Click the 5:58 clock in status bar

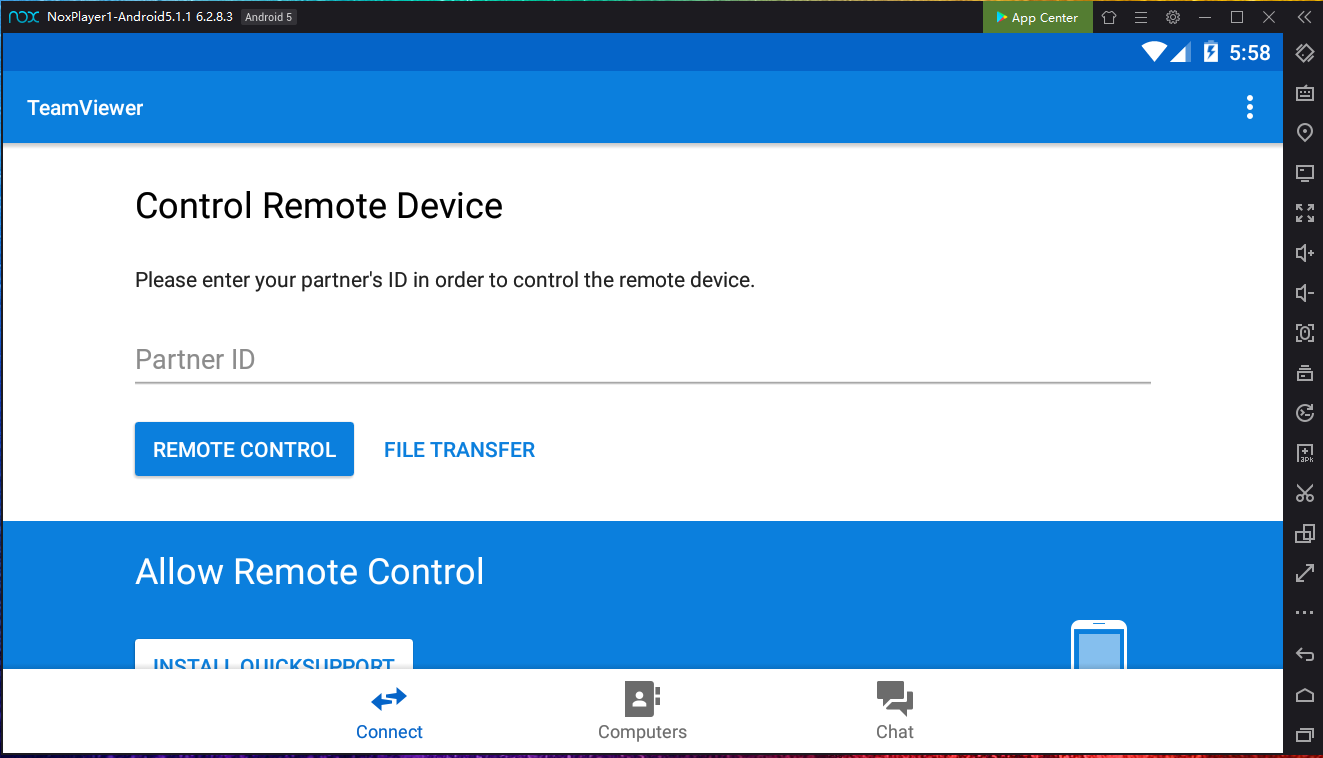click(x=1250, y=53)
